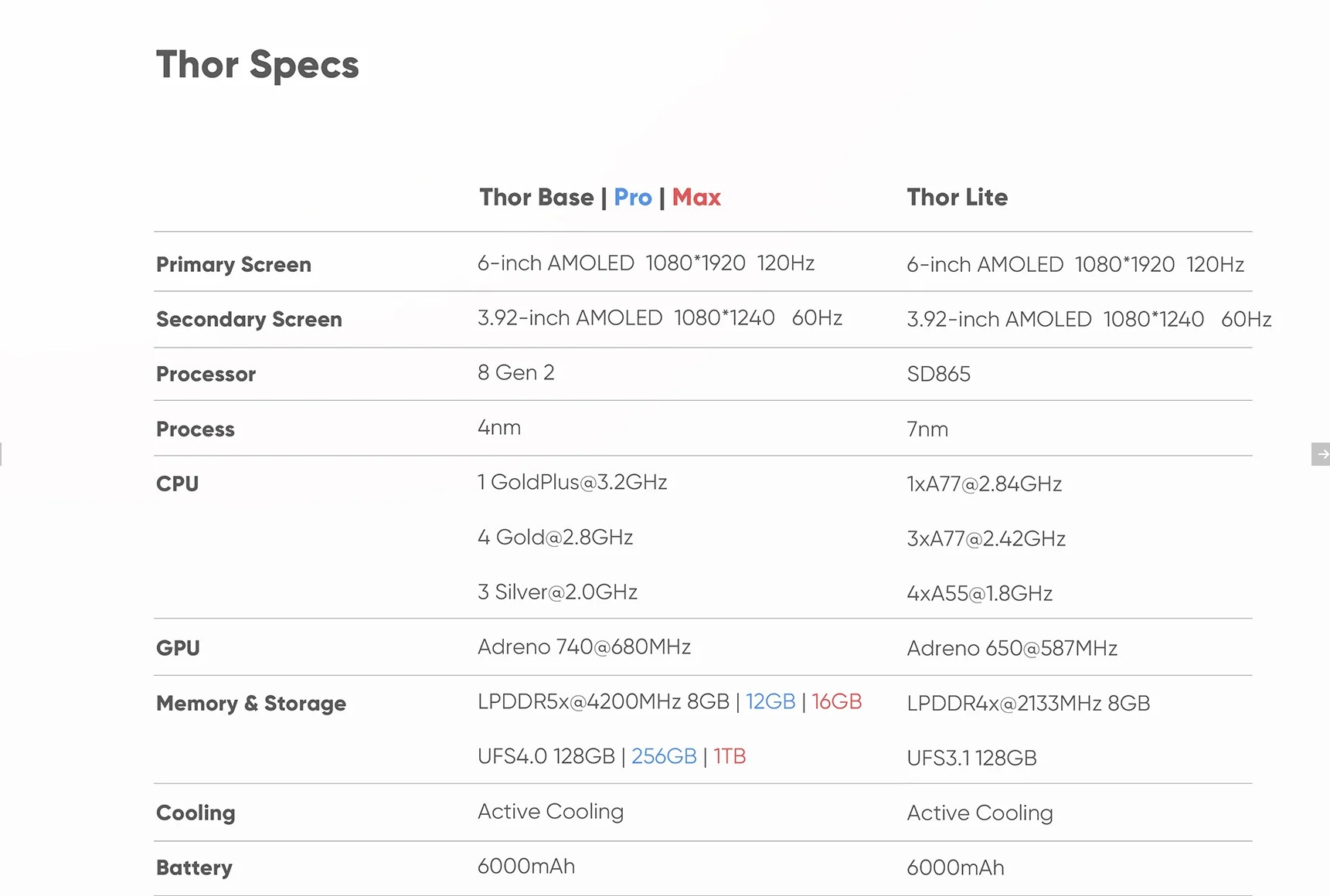Click the red "16GB" memory option

[x=836, y=701]
